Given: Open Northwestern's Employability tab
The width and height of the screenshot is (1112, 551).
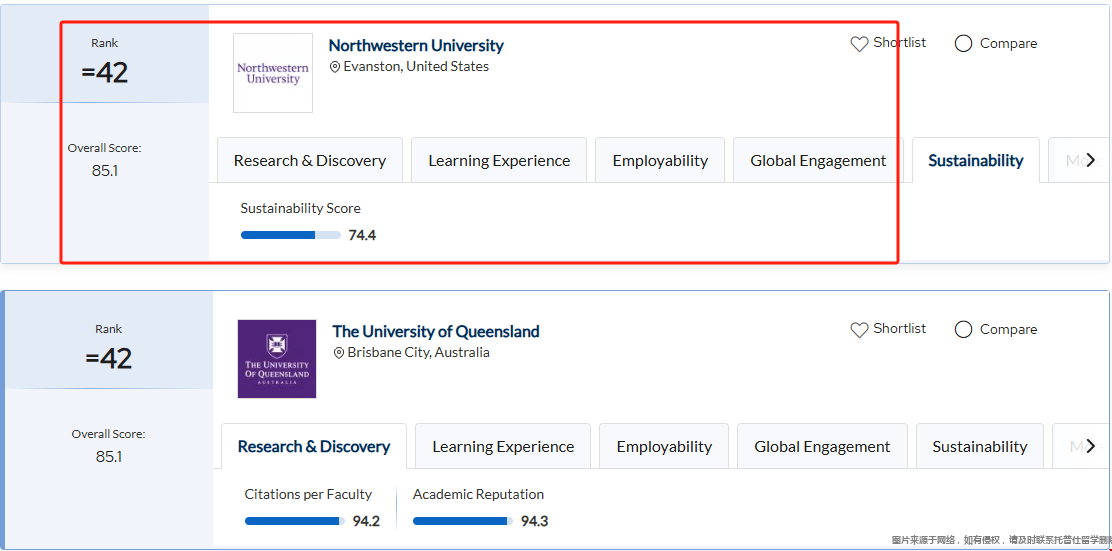Looking at the screenshot, I should [660, 161].
